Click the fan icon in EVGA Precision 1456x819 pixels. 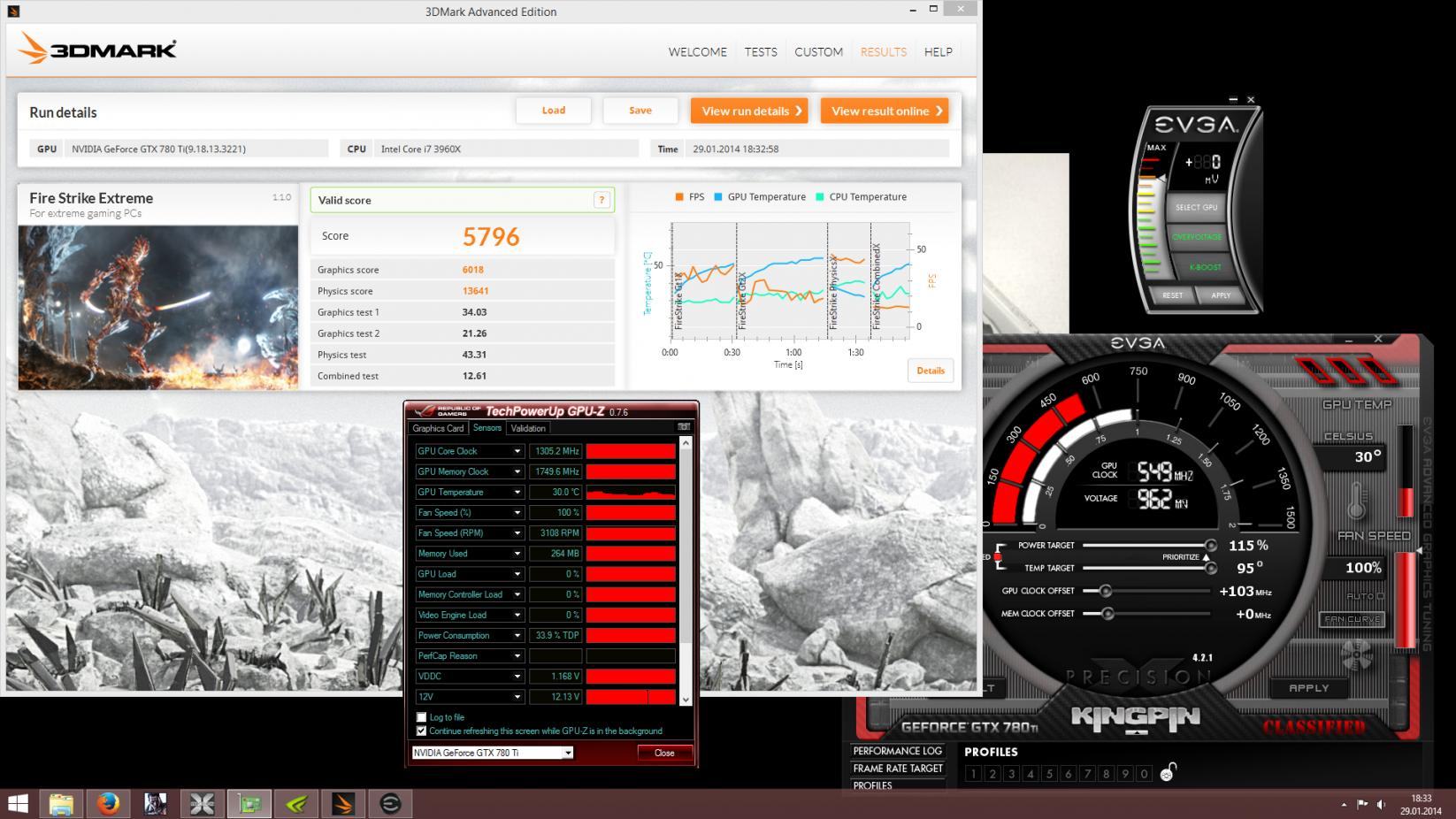pyautogui.click(x=1356, y=656)
